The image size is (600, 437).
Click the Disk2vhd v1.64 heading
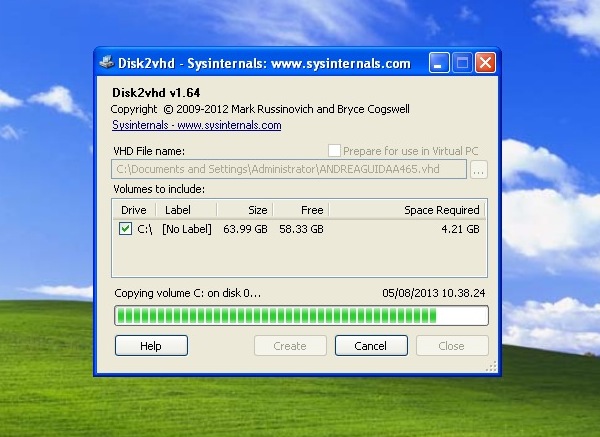156,93
